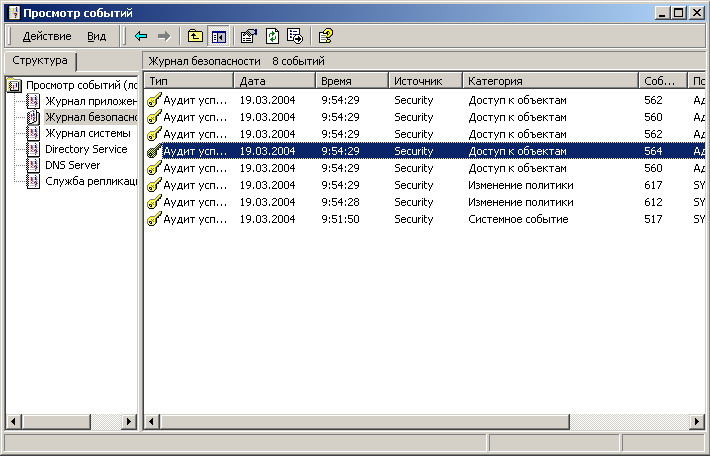Select Журнал безопасности in the tree
The width and height of the screenshot is (710, 456).
91,117
